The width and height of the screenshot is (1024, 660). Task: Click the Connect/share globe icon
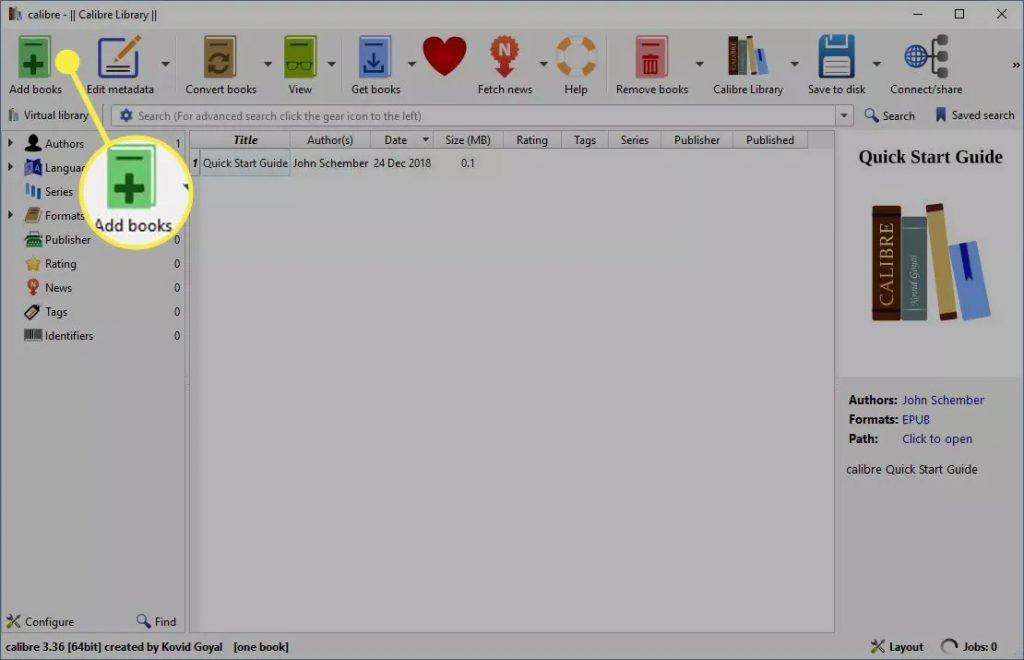(926, 56)
